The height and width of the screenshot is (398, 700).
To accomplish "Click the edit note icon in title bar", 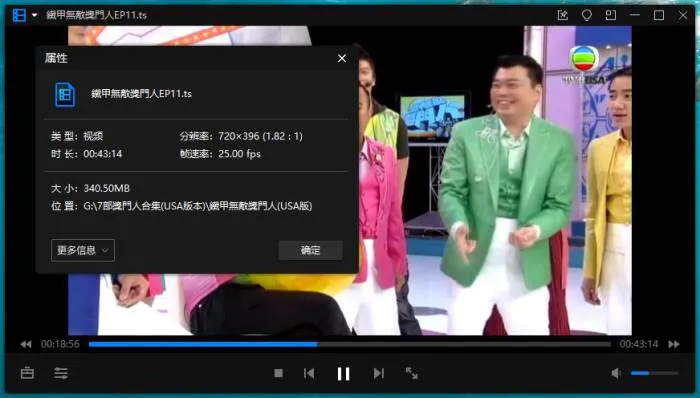I will click(x=562, y=15).
